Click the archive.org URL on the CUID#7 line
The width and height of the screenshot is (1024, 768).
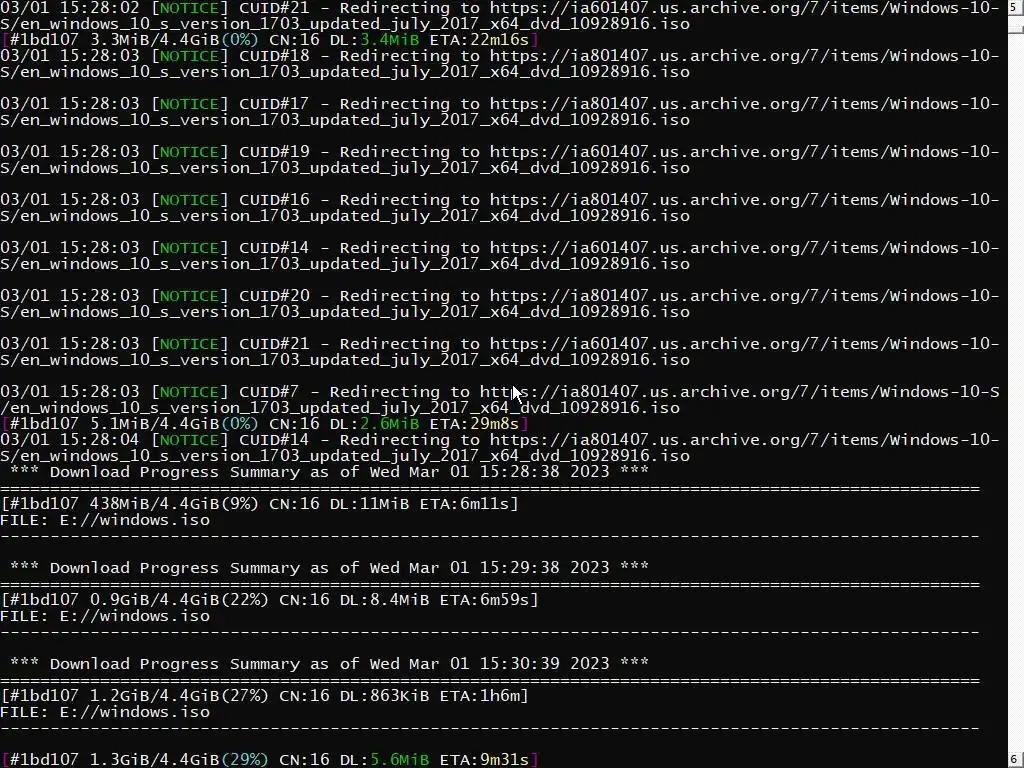point(740,392)
